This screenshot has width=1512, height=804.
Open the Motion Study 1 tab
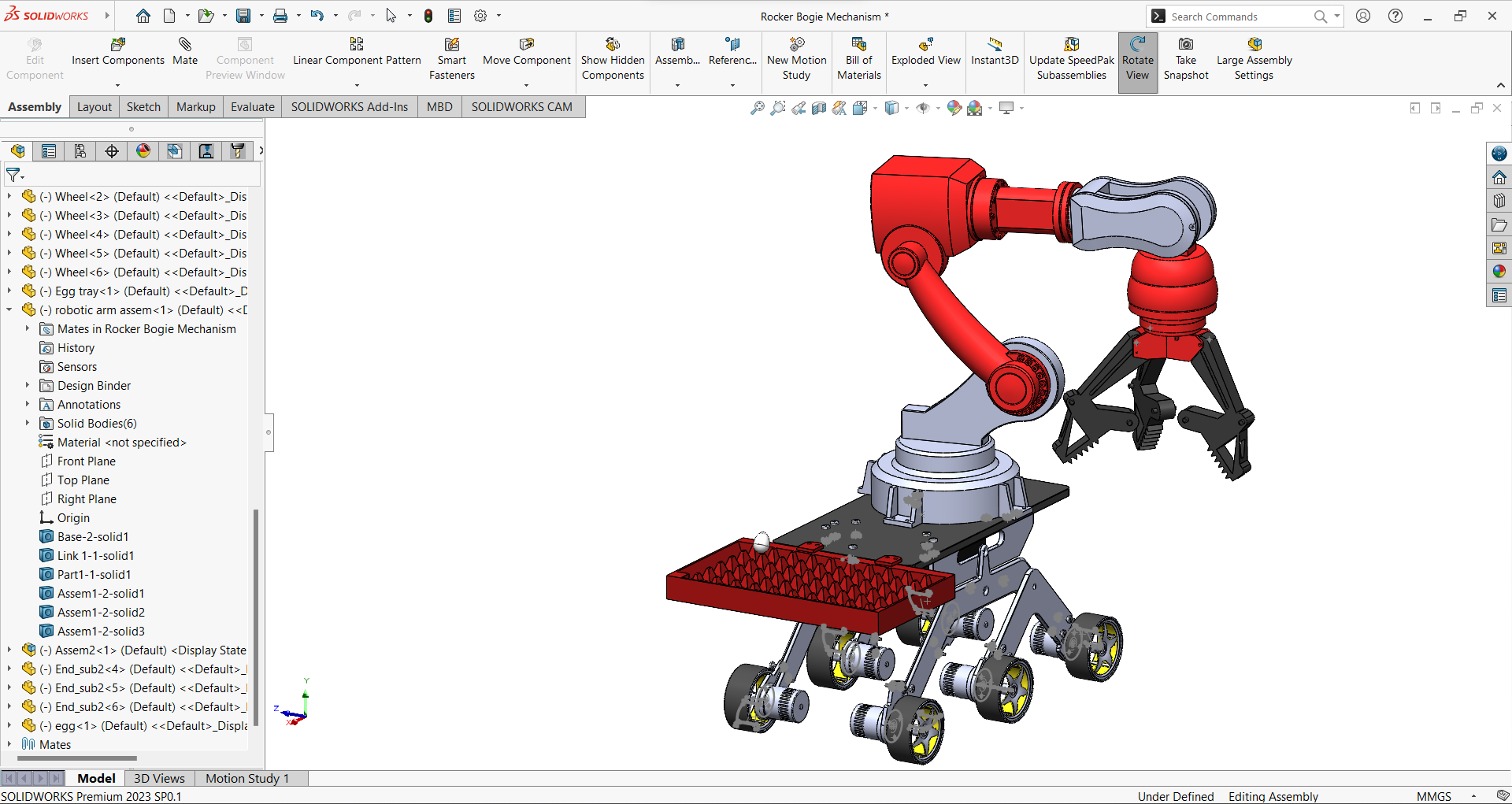[246, 778]
